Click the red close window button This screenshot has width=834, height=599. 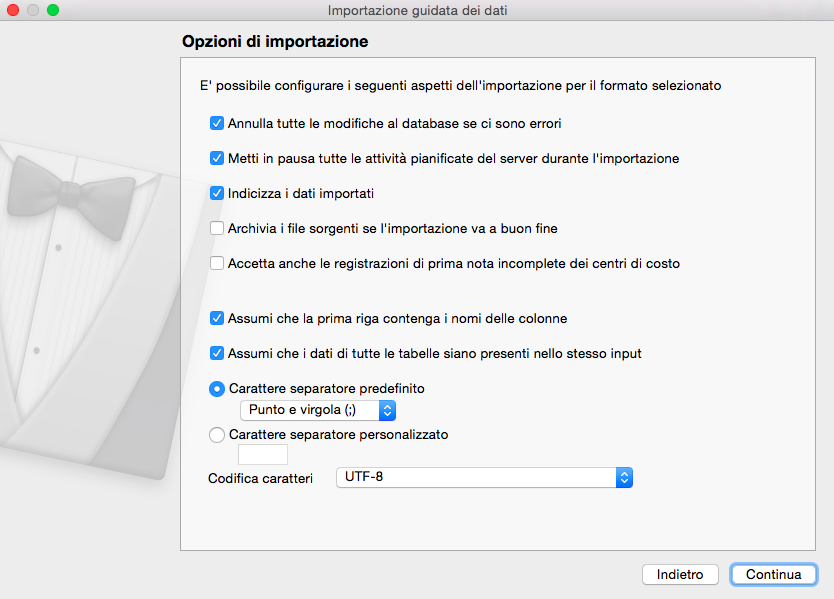click(x=14, y=10)
